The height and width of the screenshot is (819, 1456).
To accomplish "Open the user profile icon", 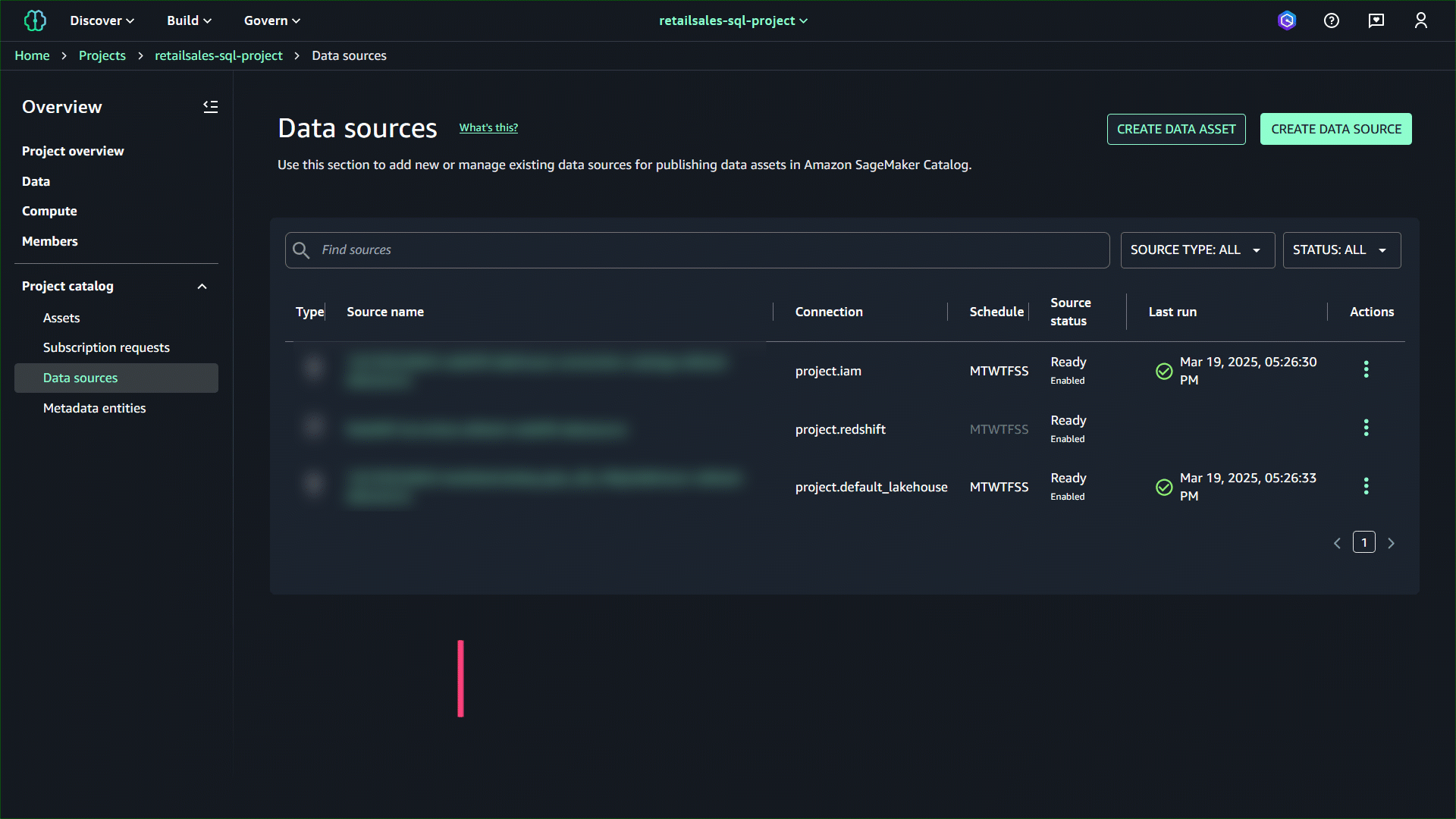I will [x=1420, y=20].
